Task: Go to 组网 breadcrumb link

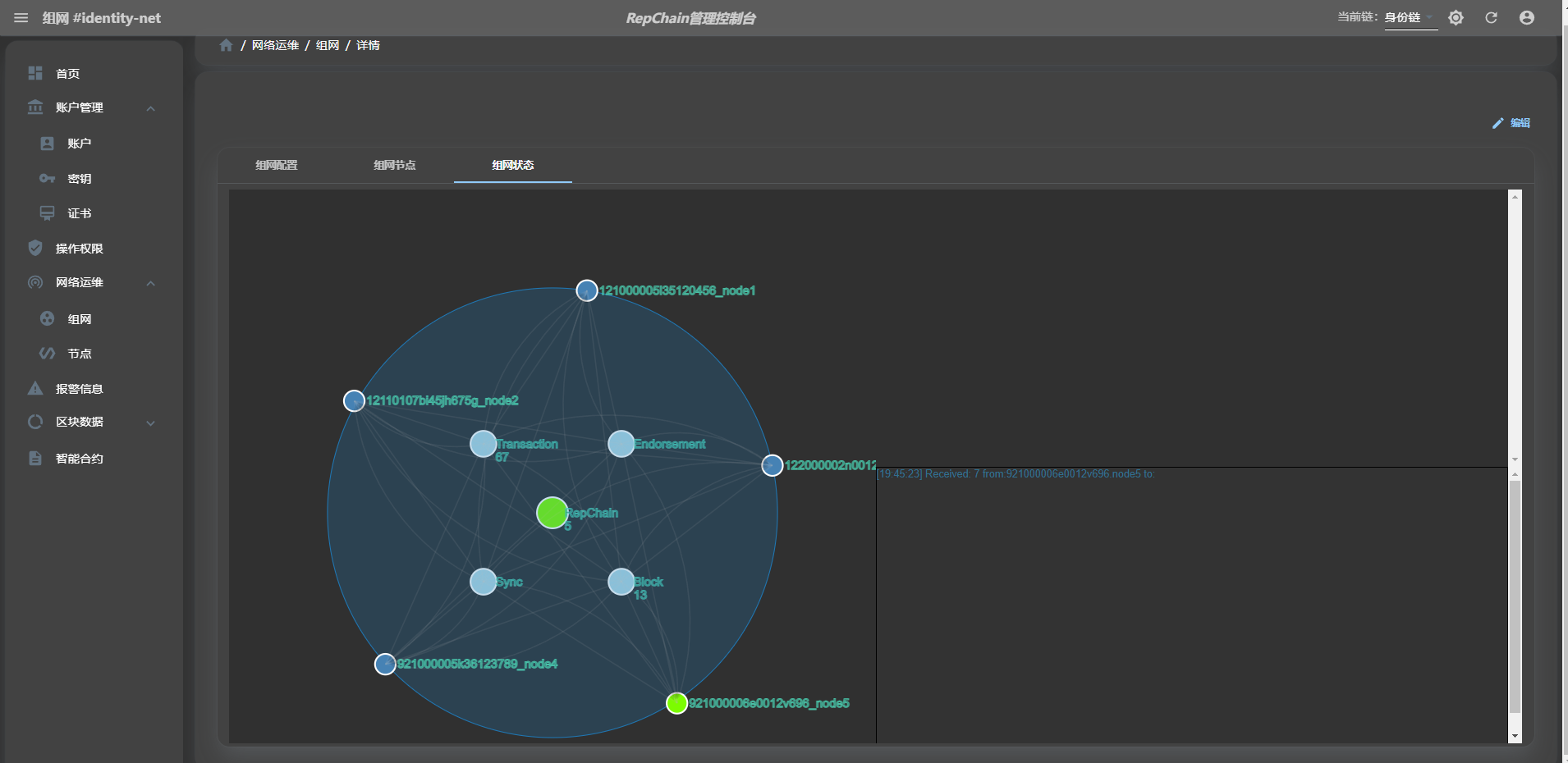Action: (328, 45)
